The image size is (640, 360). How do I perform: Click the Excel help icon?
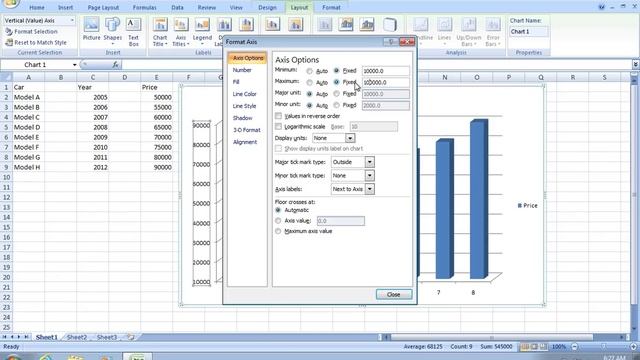coord(602,7)
